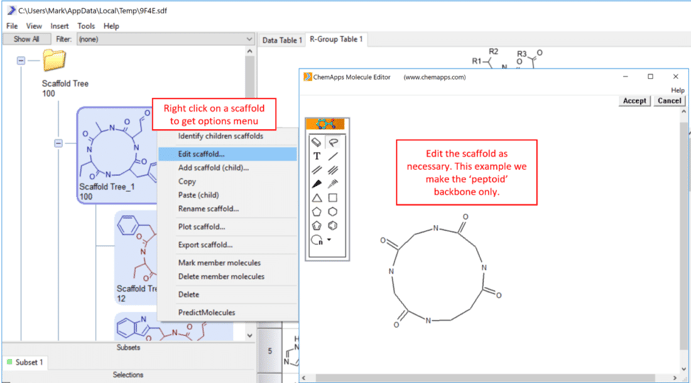Click the ChemApps Molecule Editor title icon

coord(308,77)
